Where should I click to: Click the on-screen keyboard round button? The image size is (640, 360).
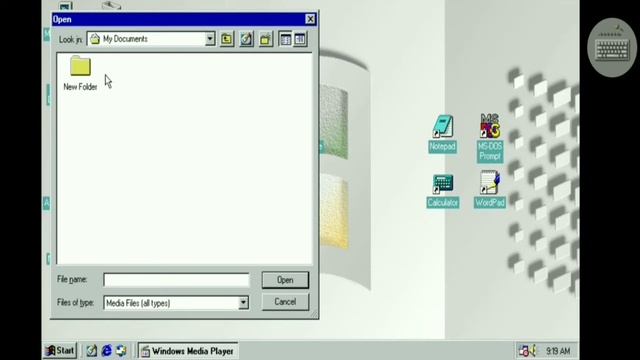pyautogui.click(x=611, y=48)
